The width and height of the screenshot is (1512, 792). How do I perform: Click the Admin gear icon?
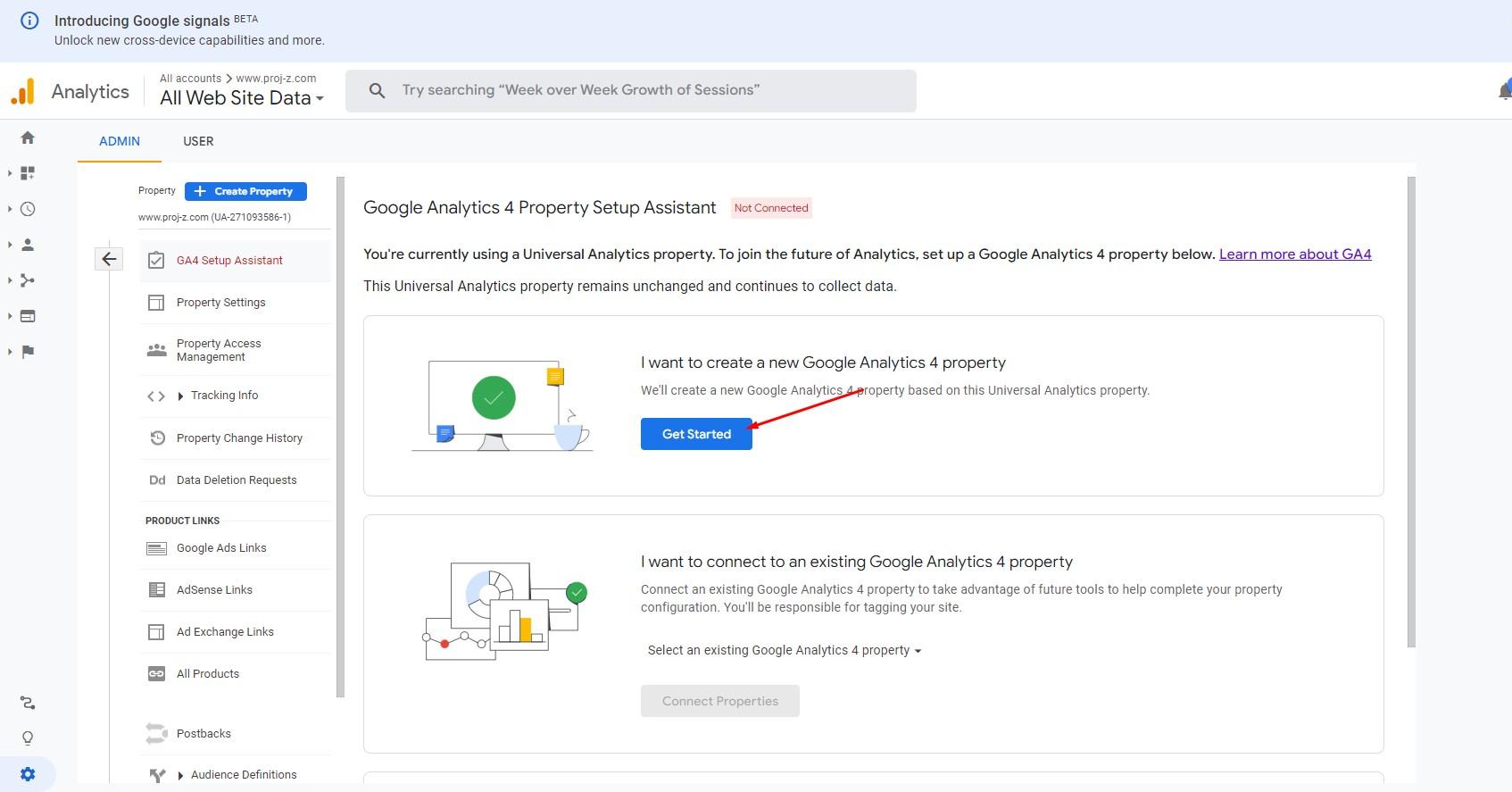click(28, 774)
